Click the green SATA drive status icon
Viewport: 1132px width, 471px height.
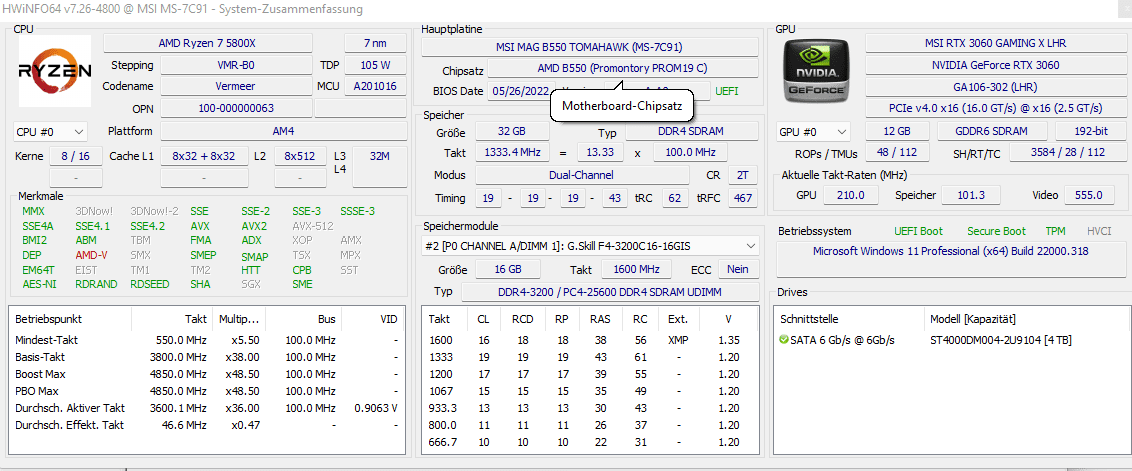click(784, 340)
